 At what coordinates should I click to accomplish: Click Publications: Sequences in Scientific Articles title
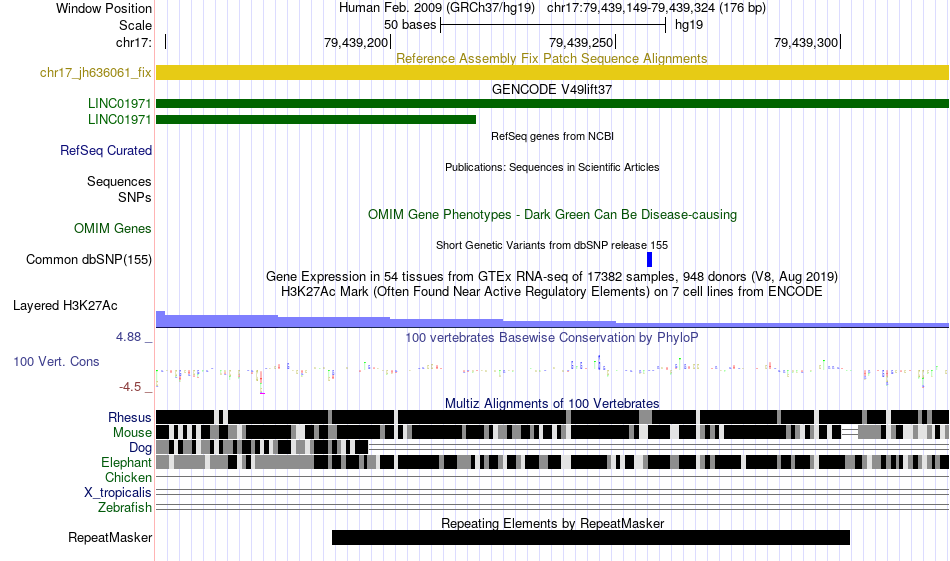click(x=552, y=167)
